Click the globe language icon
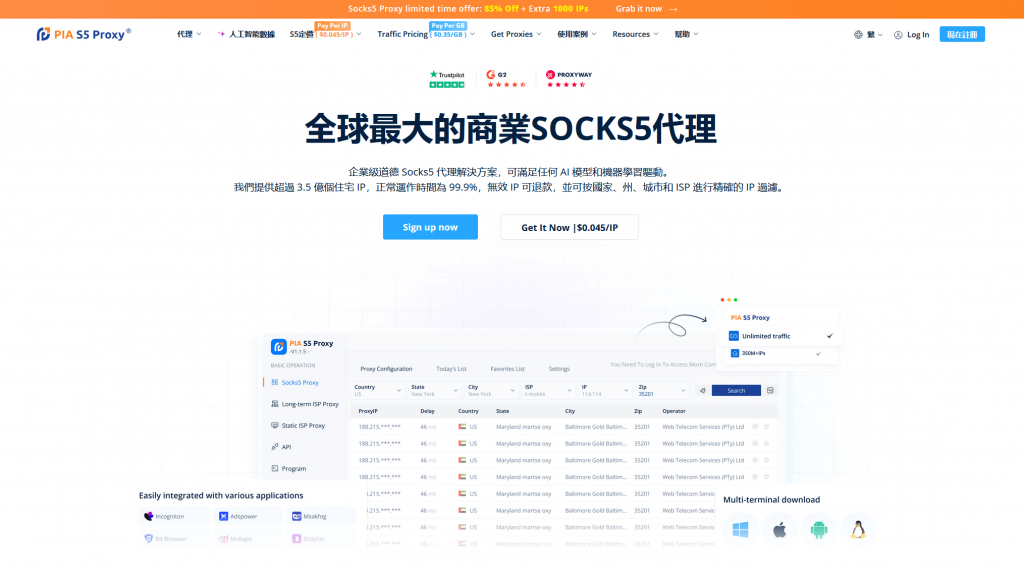Viewport: 1024px width, 578px height. coord(858,35)
